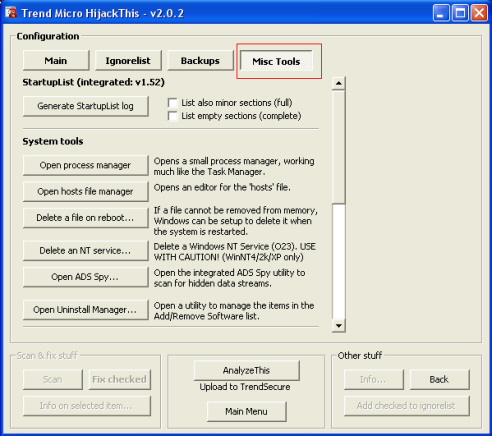The width and height of the screenshot is (492, 436).
Task: Click the vertical scrollbar thumb
Action: (339, 147)
